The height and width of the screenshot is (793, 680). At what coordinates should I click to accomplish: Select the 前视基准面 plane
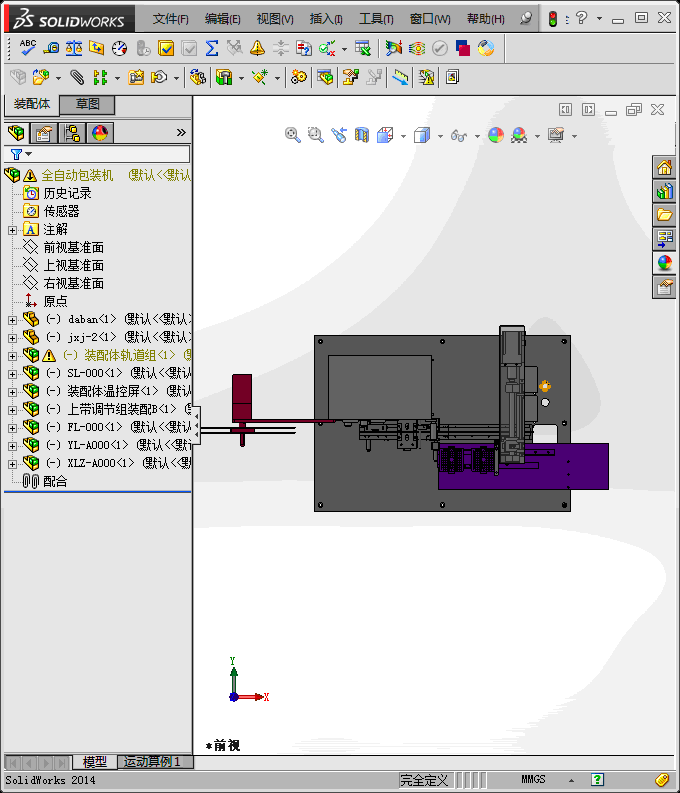coord(73,247)
